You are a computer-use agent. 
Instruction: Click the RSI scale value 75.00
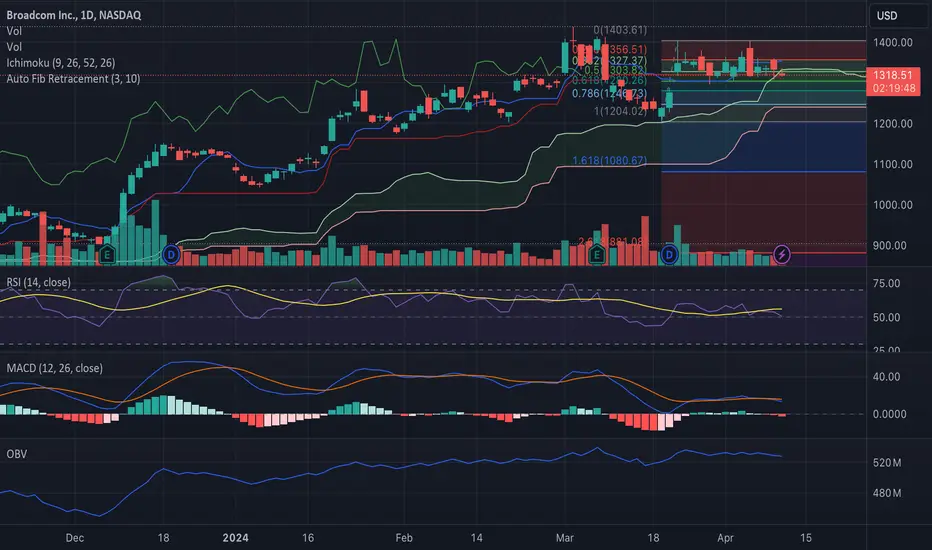[886, 284]
